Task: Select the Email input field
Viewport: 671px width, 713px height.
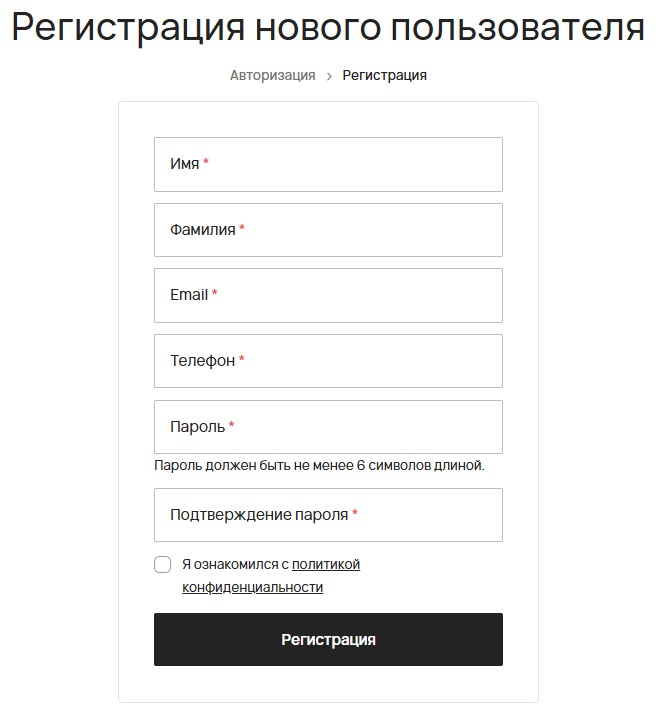Action: (328, 295)
